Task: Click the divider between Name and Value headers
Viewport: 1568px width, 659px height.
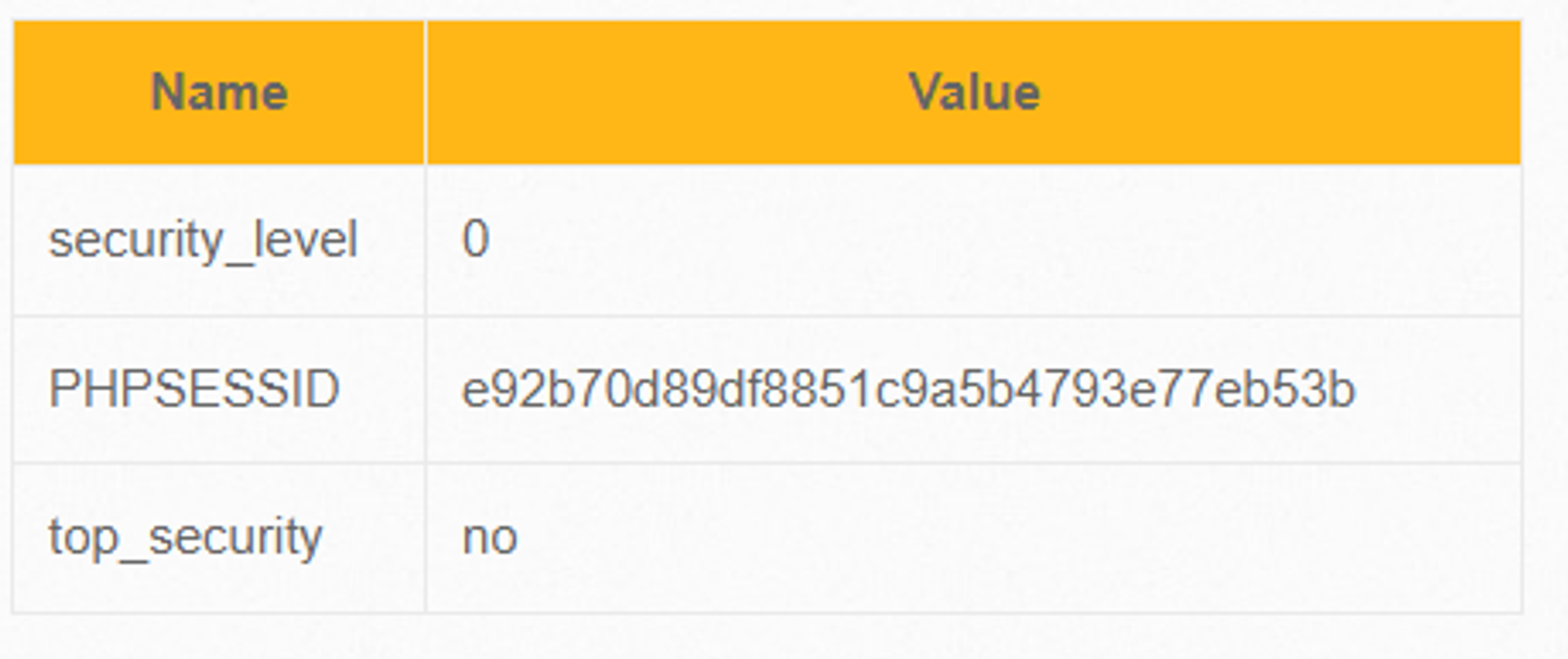Action: pyautogui.click(x=426, y=92)
